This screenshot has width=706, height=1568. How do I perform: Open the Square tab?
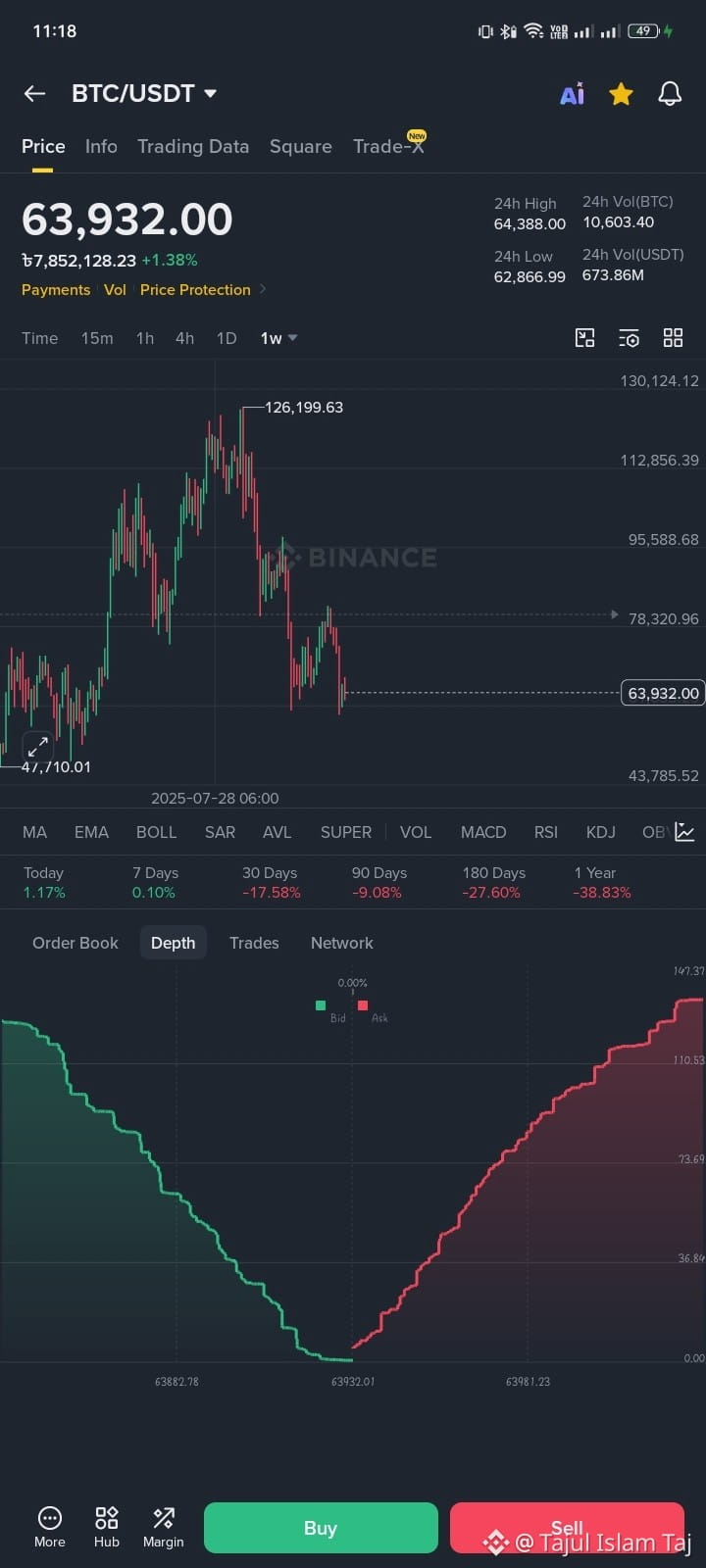click(300, 146)
